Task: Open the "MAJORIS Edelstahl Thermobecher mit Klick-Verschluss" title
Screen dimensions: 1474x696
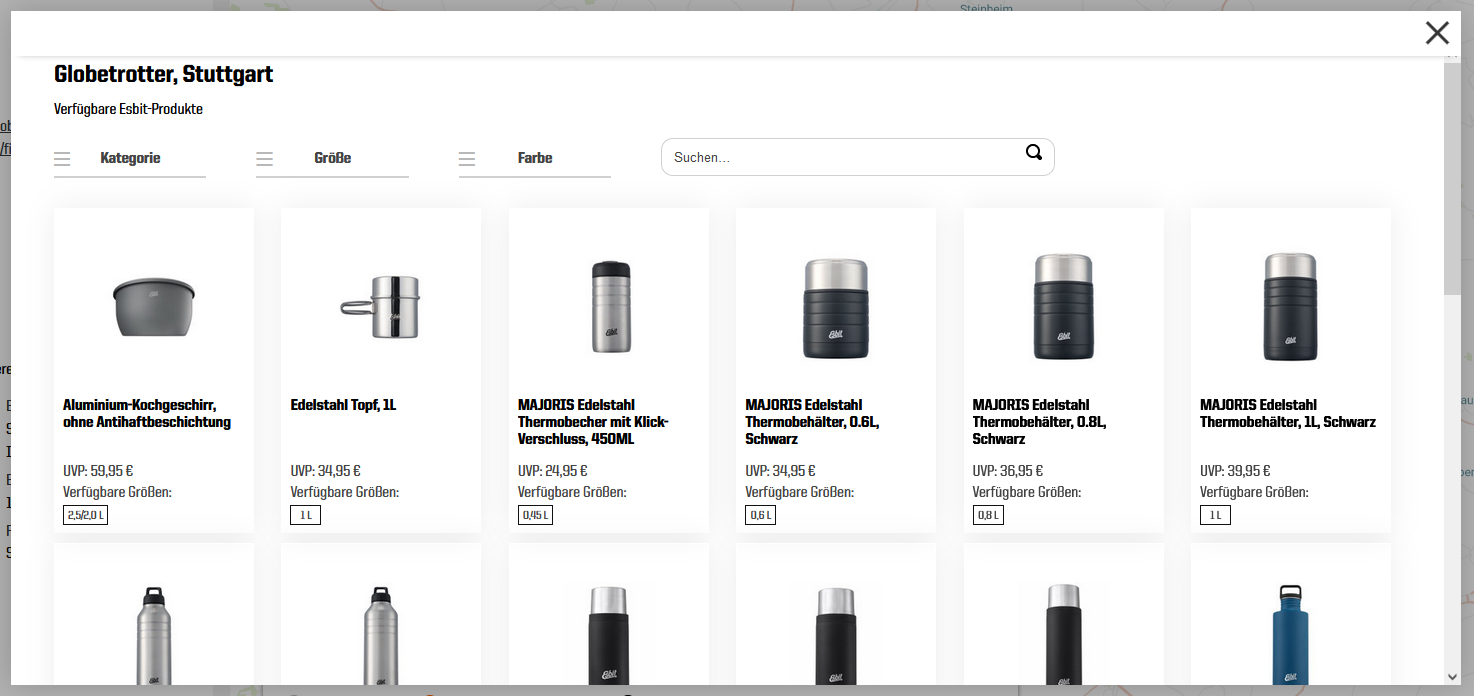Action: [x=593, y=422]
